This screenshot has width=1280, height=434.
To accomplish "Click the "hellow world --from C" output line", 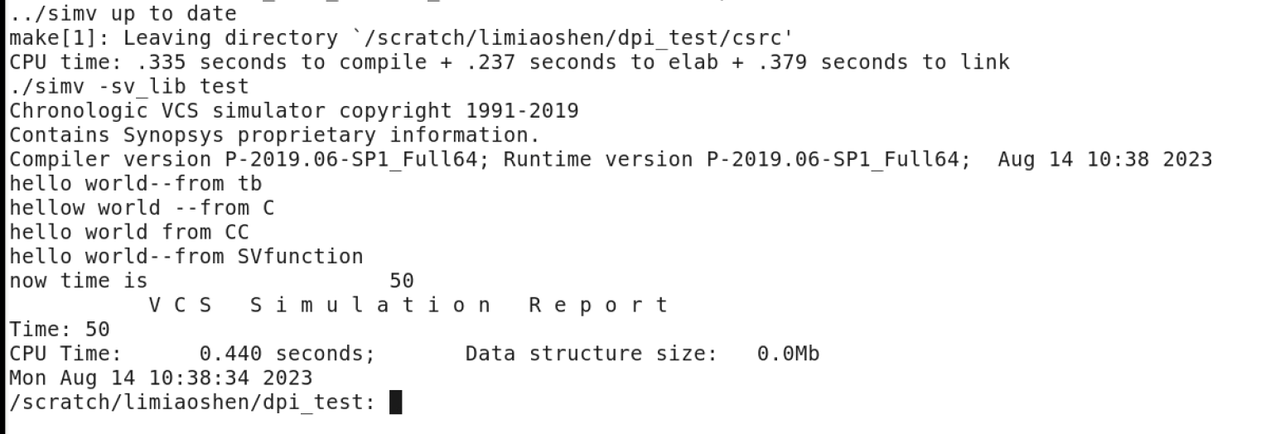I will point(141,208).
